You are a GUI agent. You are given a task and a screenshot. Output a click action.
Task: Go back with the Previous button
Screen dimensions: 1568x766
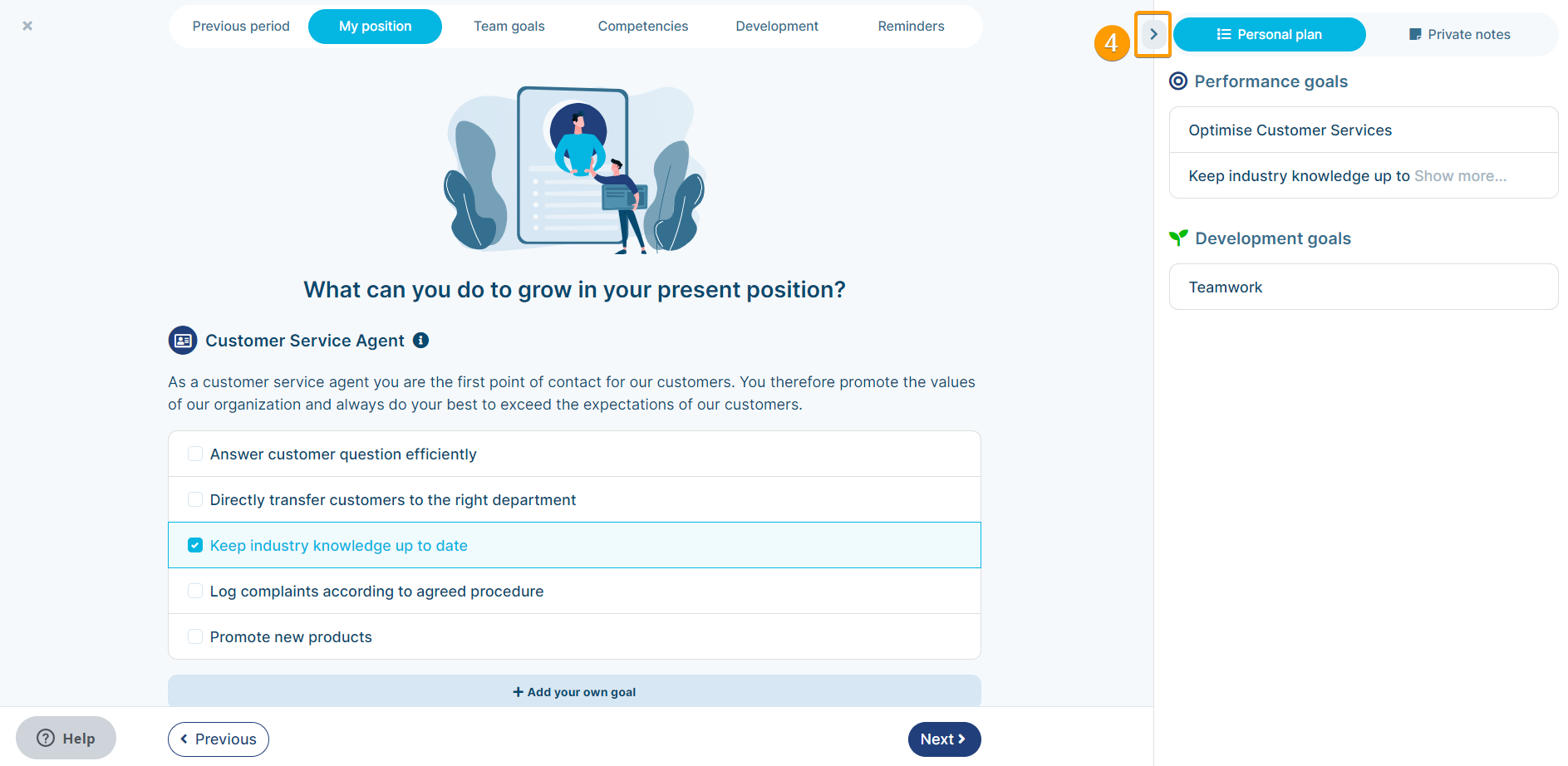pos(219,739)
